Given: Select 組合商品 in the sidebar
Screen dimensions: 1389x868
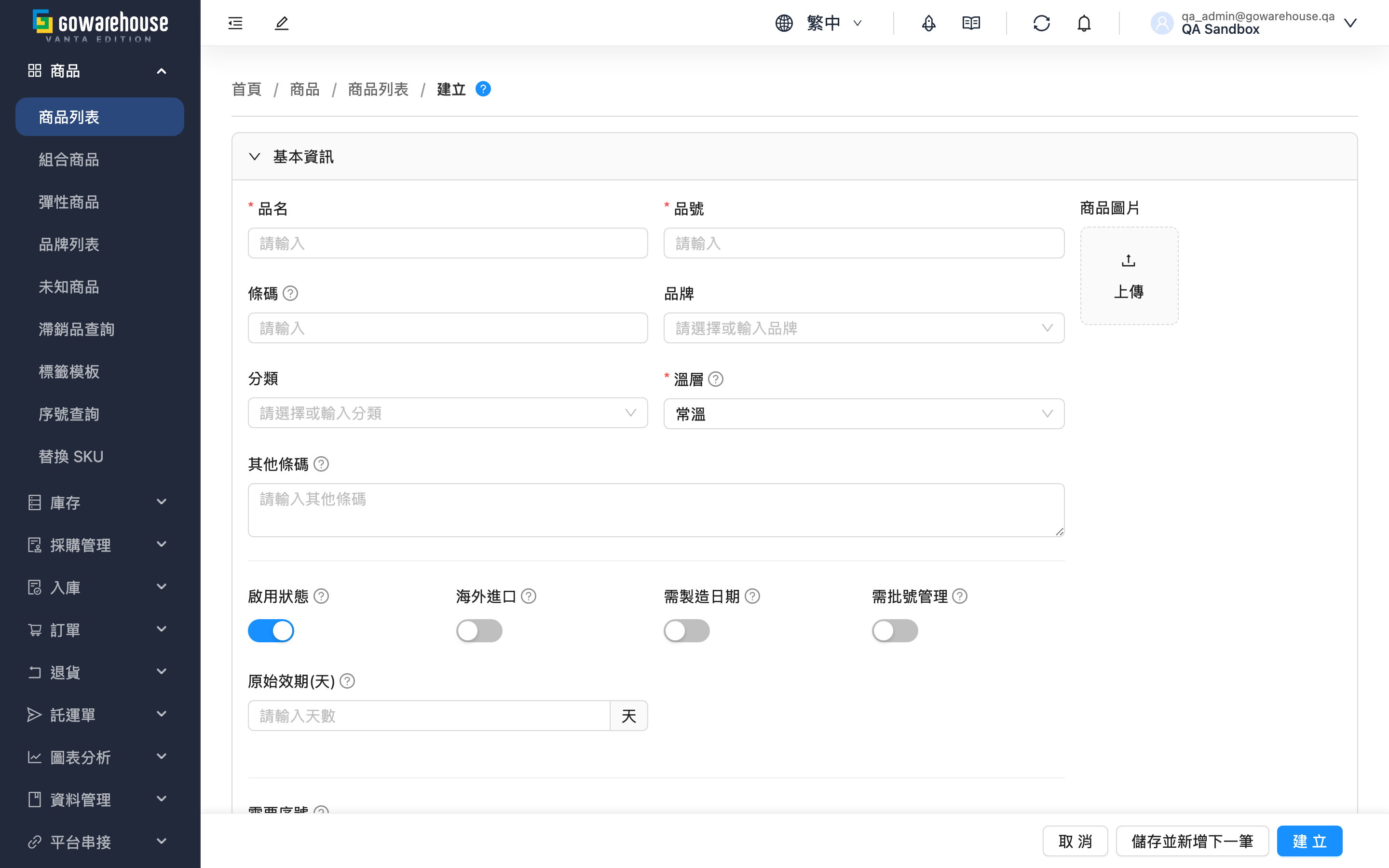Looking at the screenshot, I should [100, 159].
